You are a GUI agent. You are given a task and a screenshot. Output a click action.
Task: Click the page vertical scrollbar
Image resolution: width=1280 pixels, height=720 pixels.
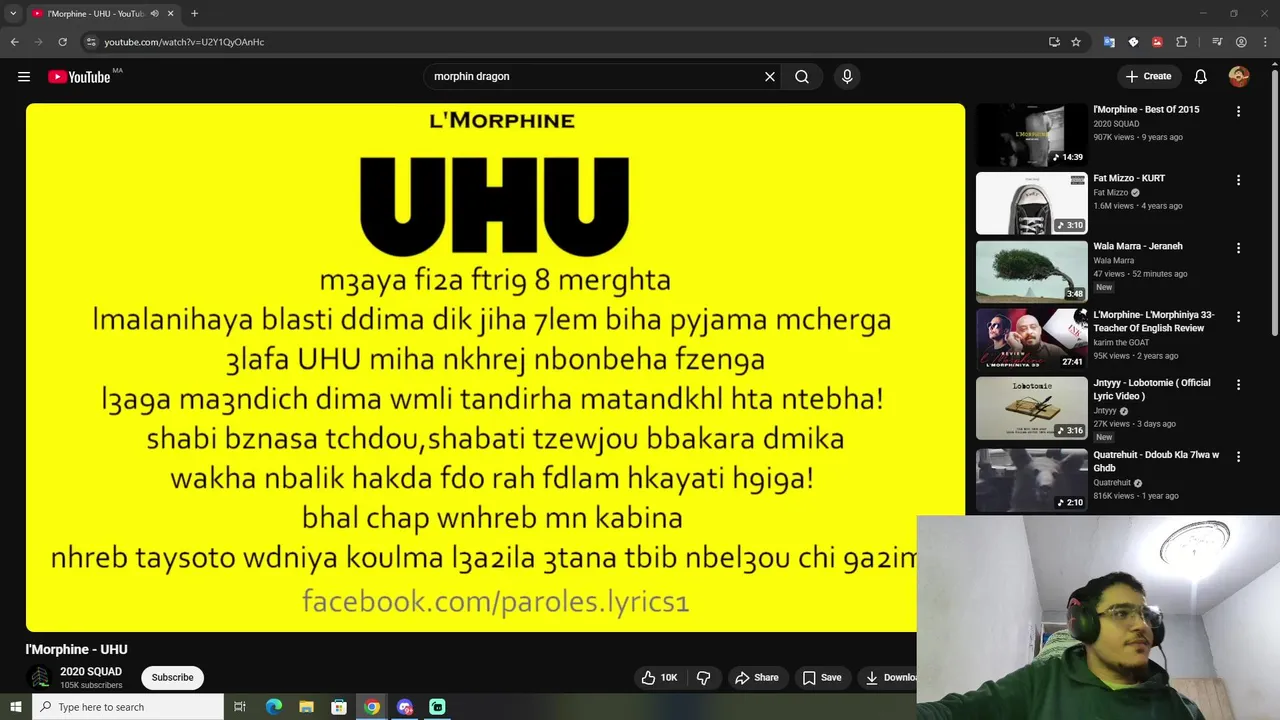[1274, 205]
